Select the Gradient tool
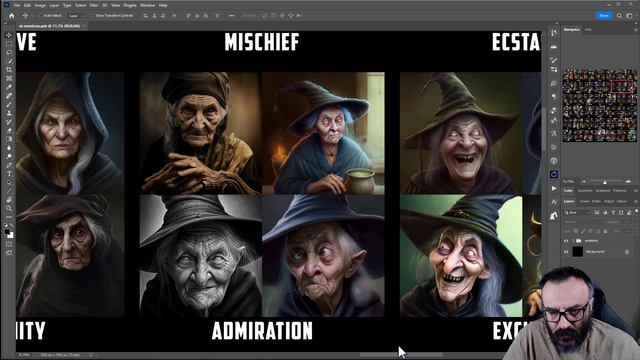640x360 pixels. click(x=9, y=139)
